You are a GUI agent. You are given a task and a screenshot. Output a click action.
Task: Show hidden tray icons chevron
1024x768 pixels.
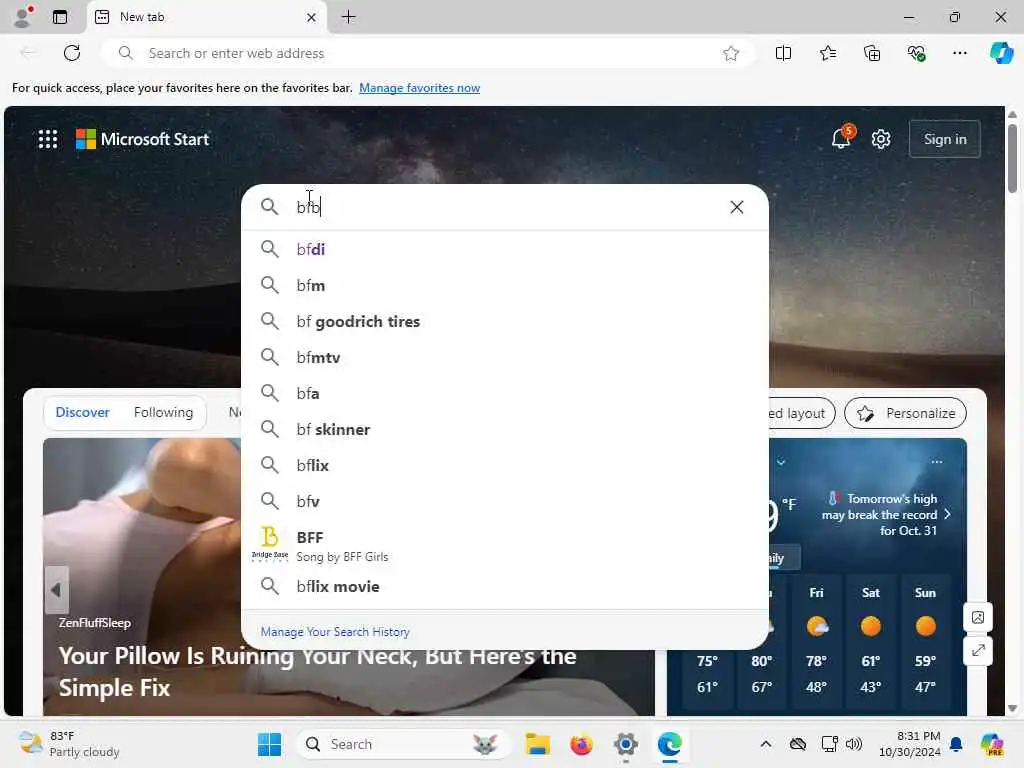[766, 744]
